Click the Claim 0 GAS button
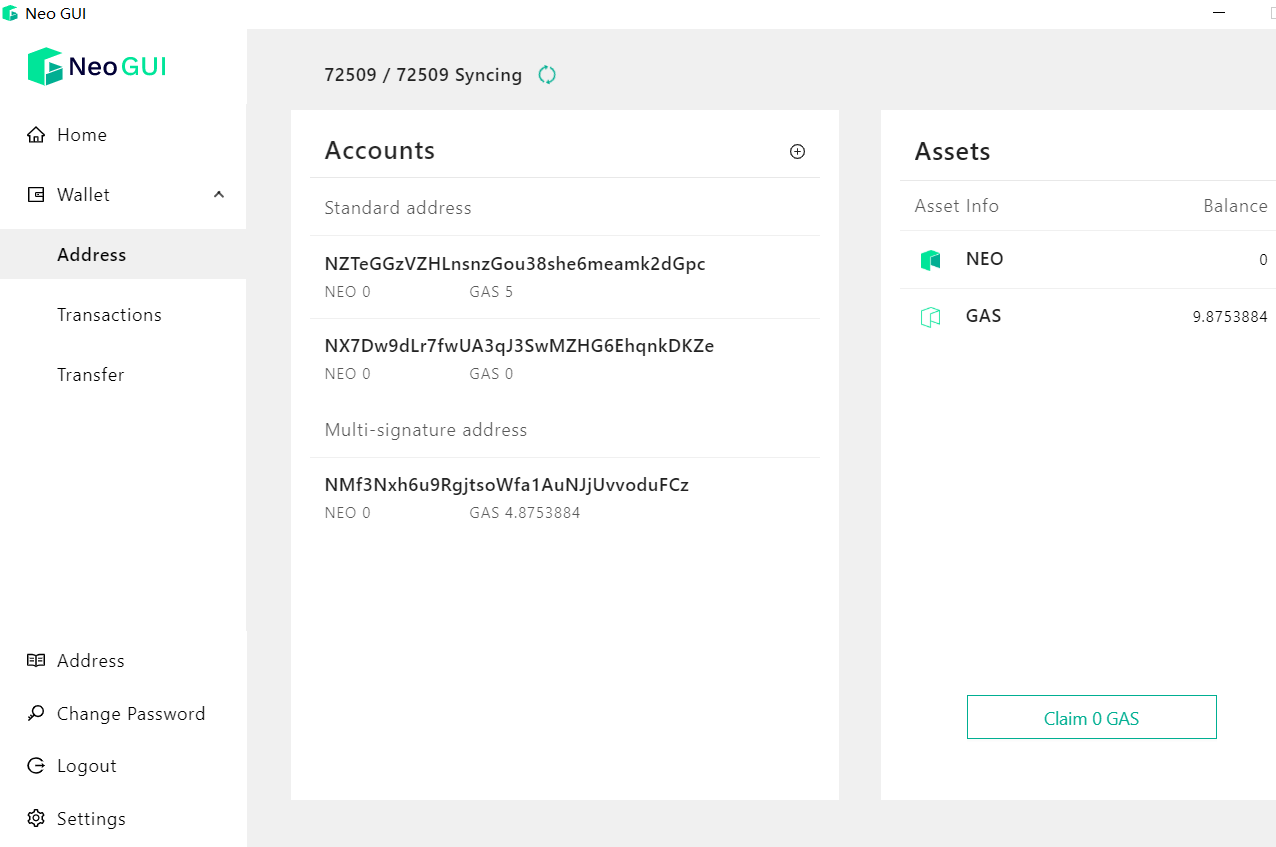Image resolution: width=1276 pixels, height=847 pixels. [1092, 717]
